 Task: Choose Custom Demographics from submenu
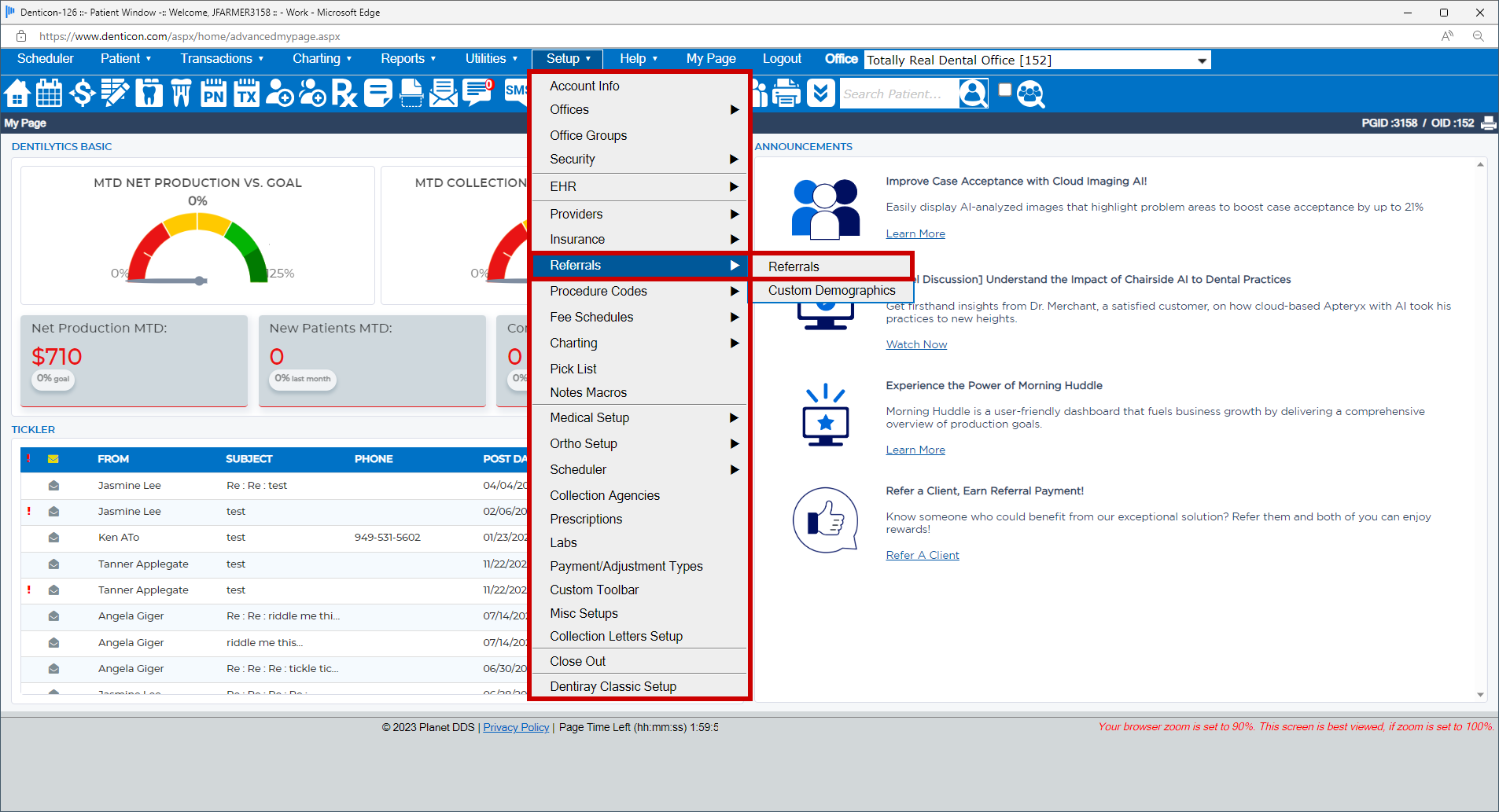pyautogui.click(x=831, y=290)
